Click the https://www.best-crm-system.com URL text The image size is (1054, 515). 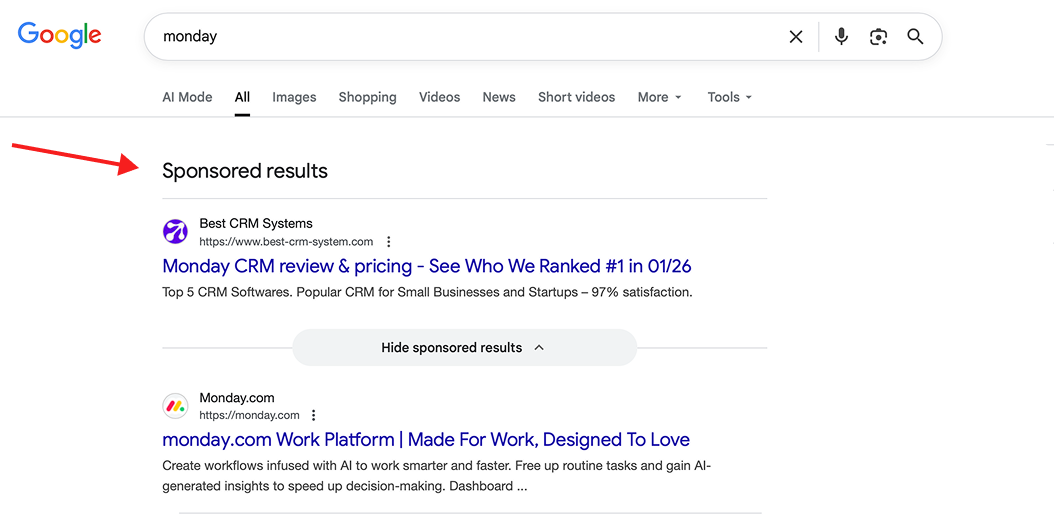click(x=286, y=242)
